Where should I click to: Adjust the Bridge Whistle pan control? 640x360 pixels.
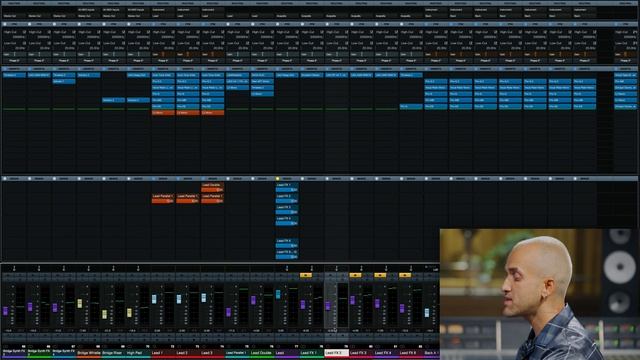89,268
